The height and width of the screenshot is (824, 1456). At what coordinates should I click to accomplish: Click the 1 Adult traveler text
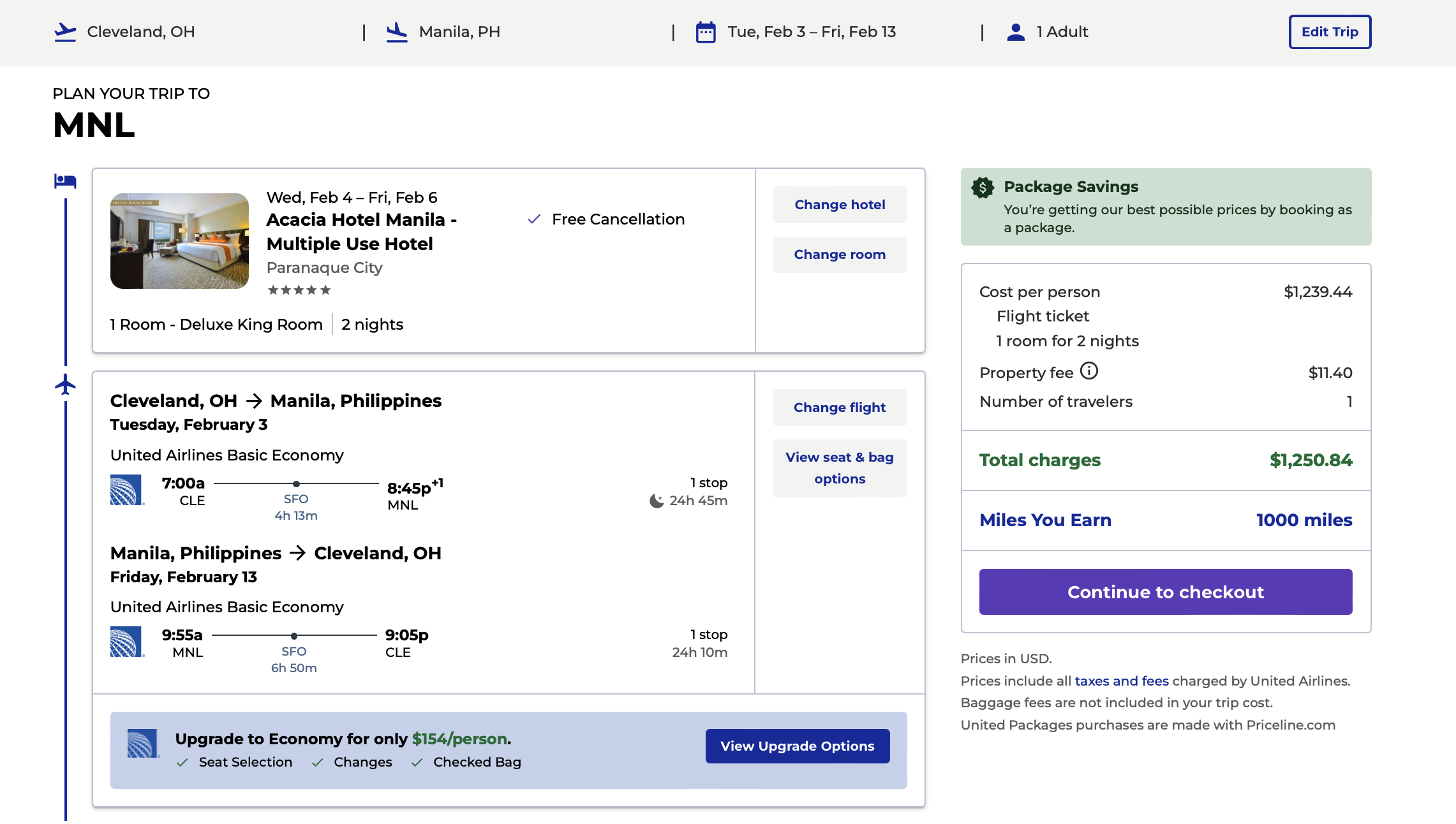tap(1062, 32)
